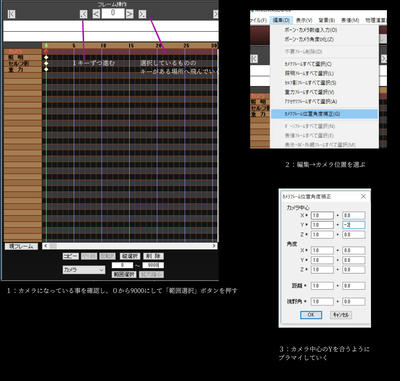Jump to last frame arrow at far right
The width and height of the screenshot is (400, 381).
[x=216, y=14]
